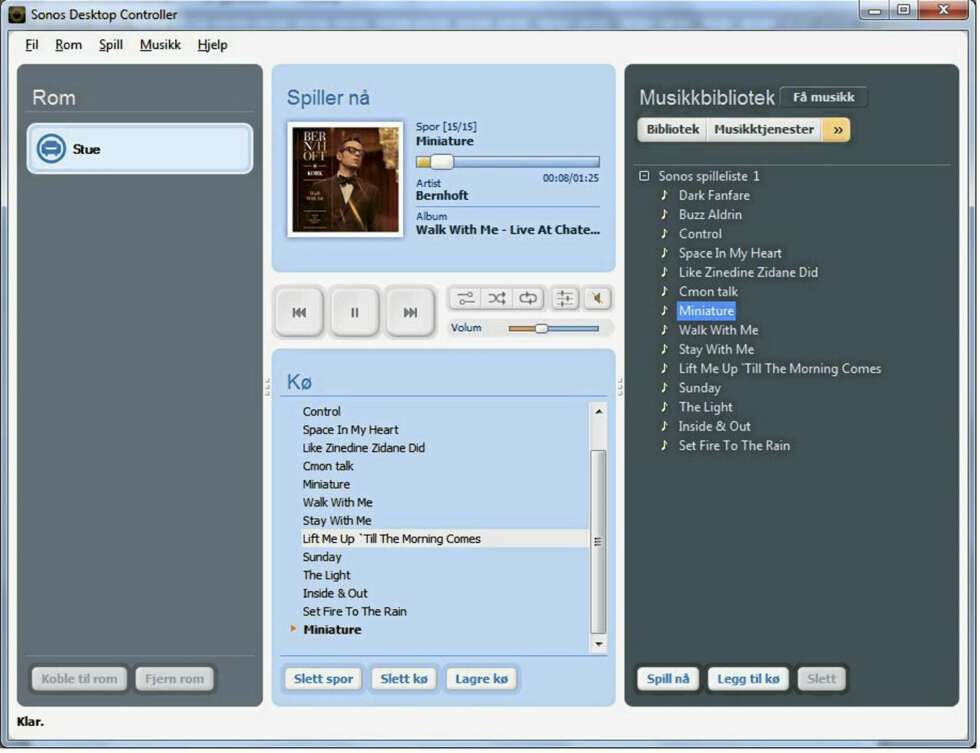Image resolution: width=980 pixels, height=753 pixels.
Task: Click the note icon beside Lift Me Up in library
Action: (664, 369)
